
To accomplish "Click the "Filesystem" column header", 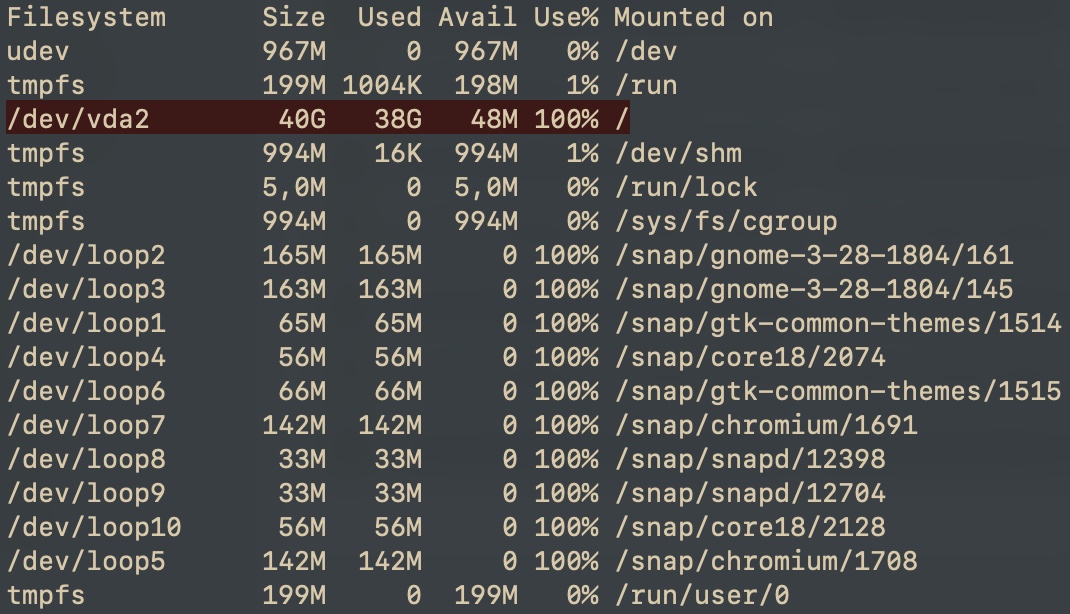I will click(x=86, y=17).
